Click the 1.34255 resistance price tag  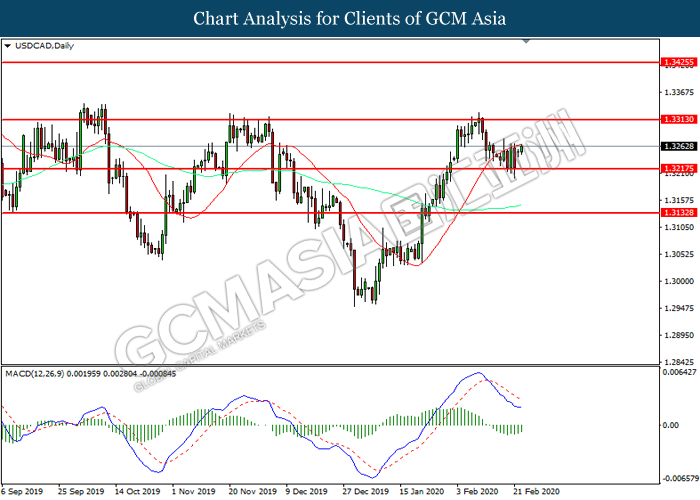[678, 62]
